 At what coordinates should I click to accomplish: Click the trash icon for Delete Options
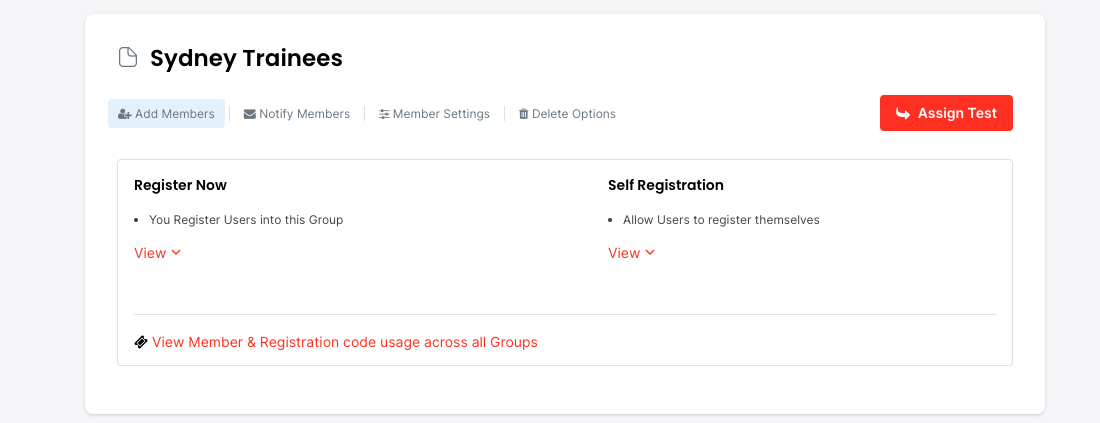523,114
